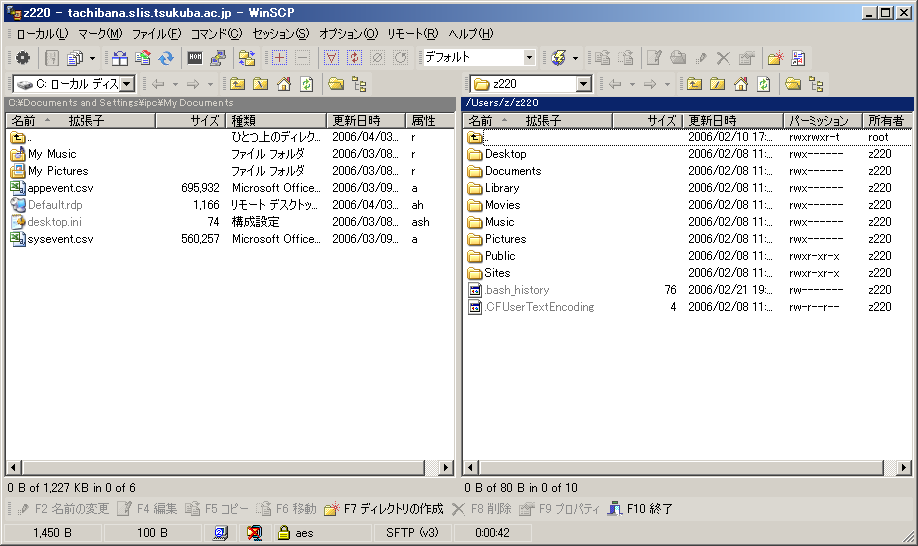The image size is (918, 546).
Task: Open the ローカル(L) menu
Action: pos(42,34)
